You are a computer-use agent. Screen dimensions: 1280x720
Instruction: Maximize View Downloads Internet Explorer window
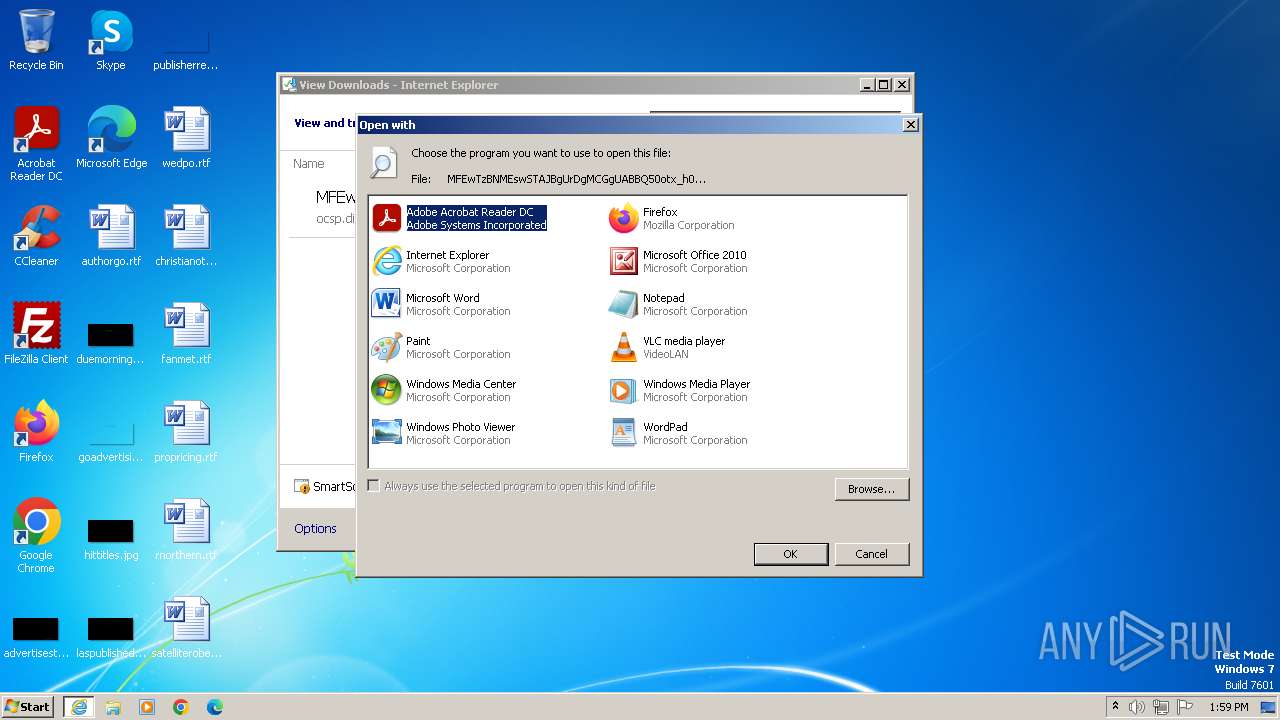click(x=884, y=85)
